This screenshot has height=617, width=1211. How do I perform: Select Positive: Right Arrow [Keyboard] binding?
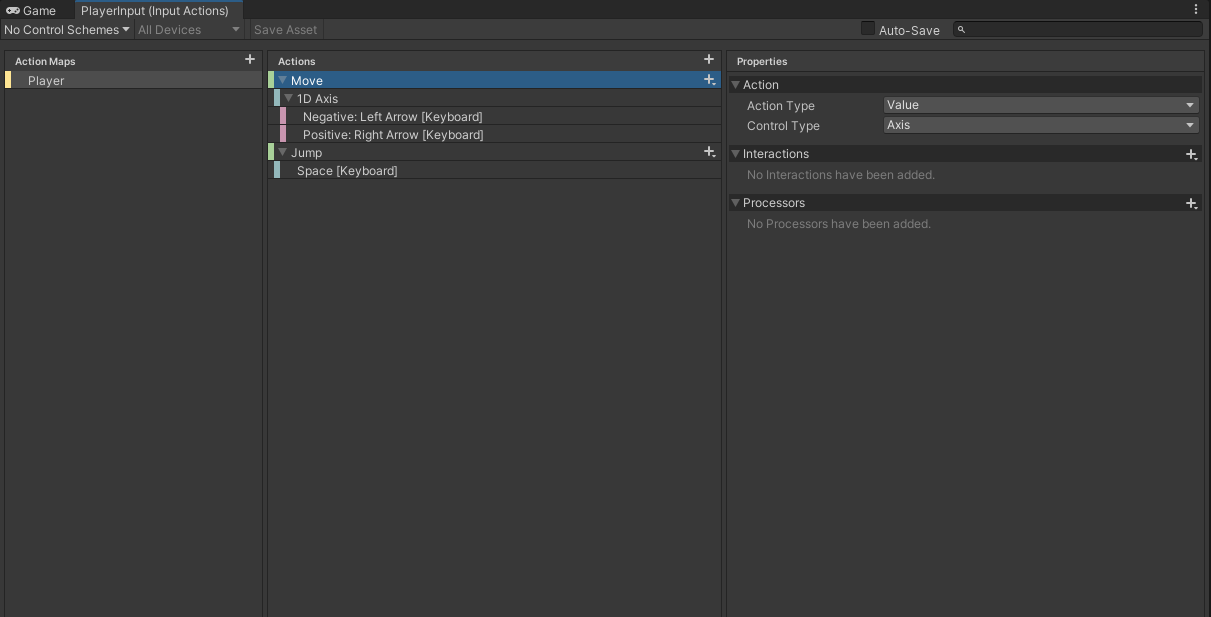[x=500, y=134]
